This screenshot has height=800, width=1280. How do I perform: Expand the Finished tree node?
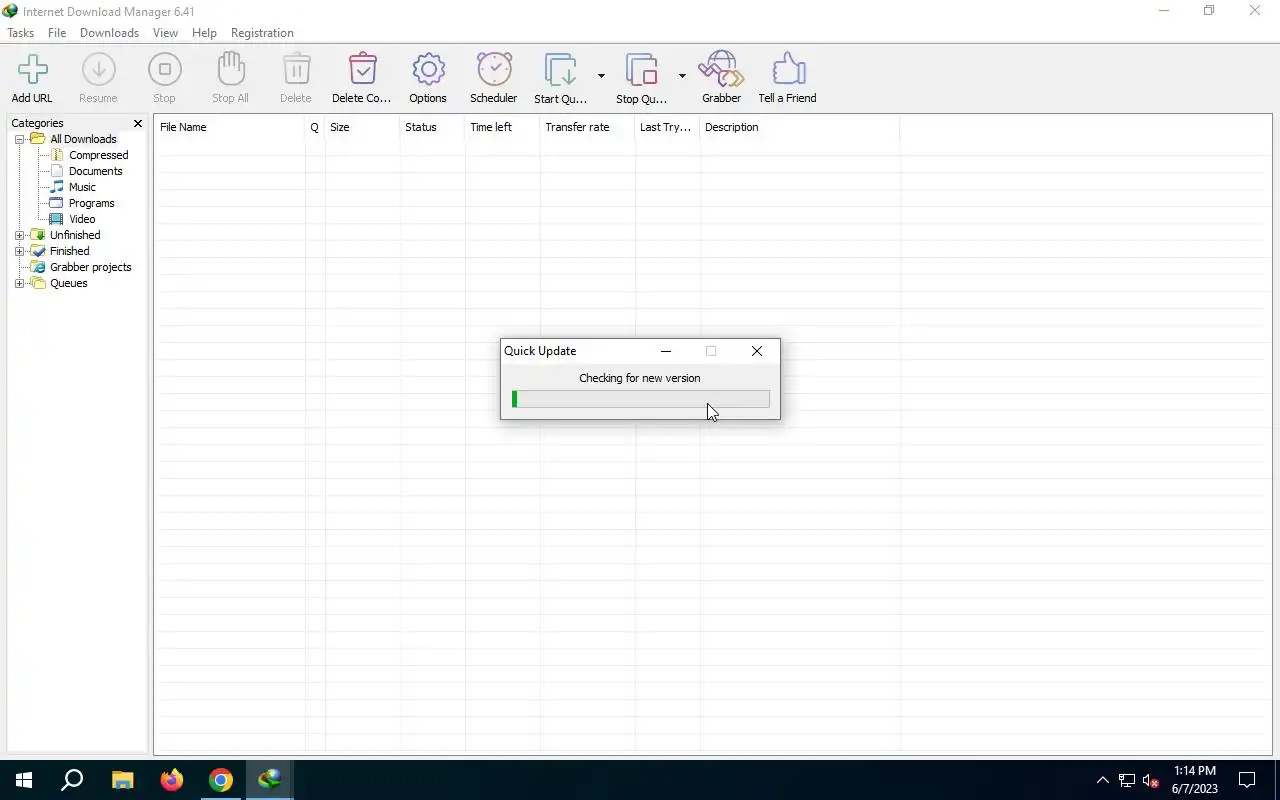19,251
